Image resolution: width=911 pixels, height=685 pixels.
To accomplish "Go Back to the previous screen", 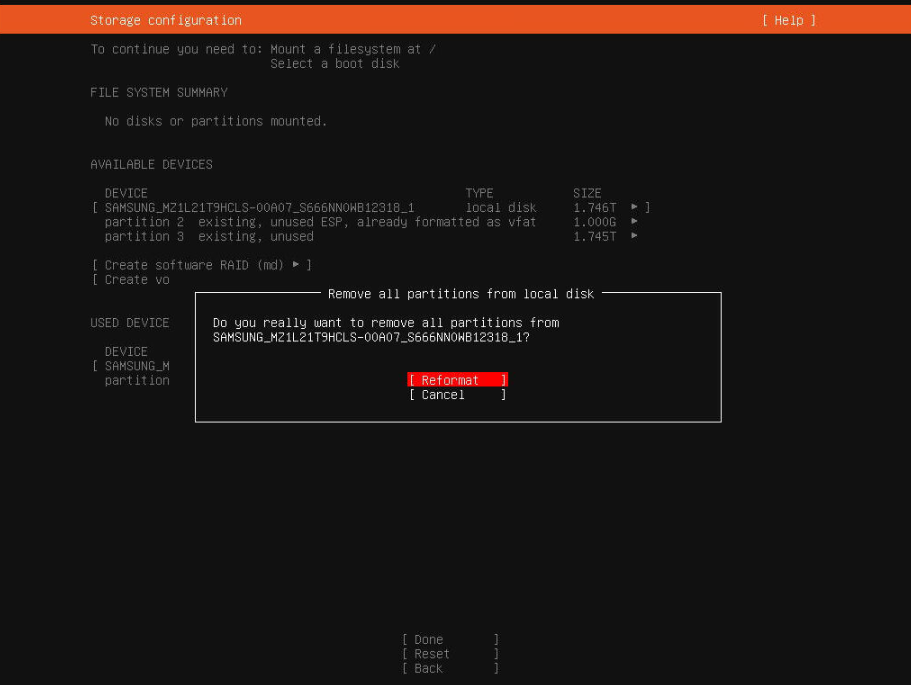I will click(x=449, y=669).
